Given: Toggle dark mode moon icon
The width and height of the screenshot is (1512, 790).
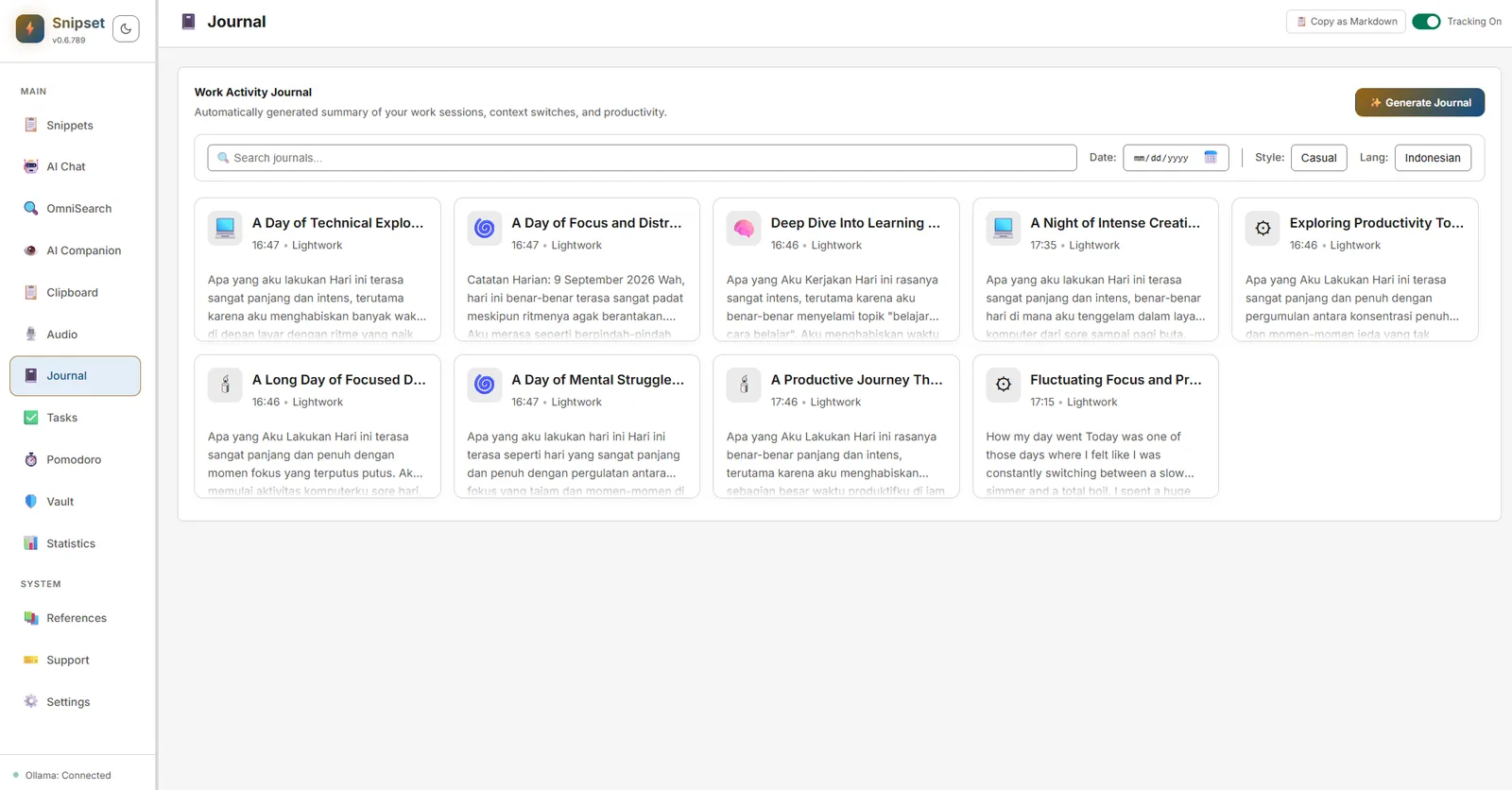Looking at the screenshot, I should pyautogui.click(x=126, y=28).
